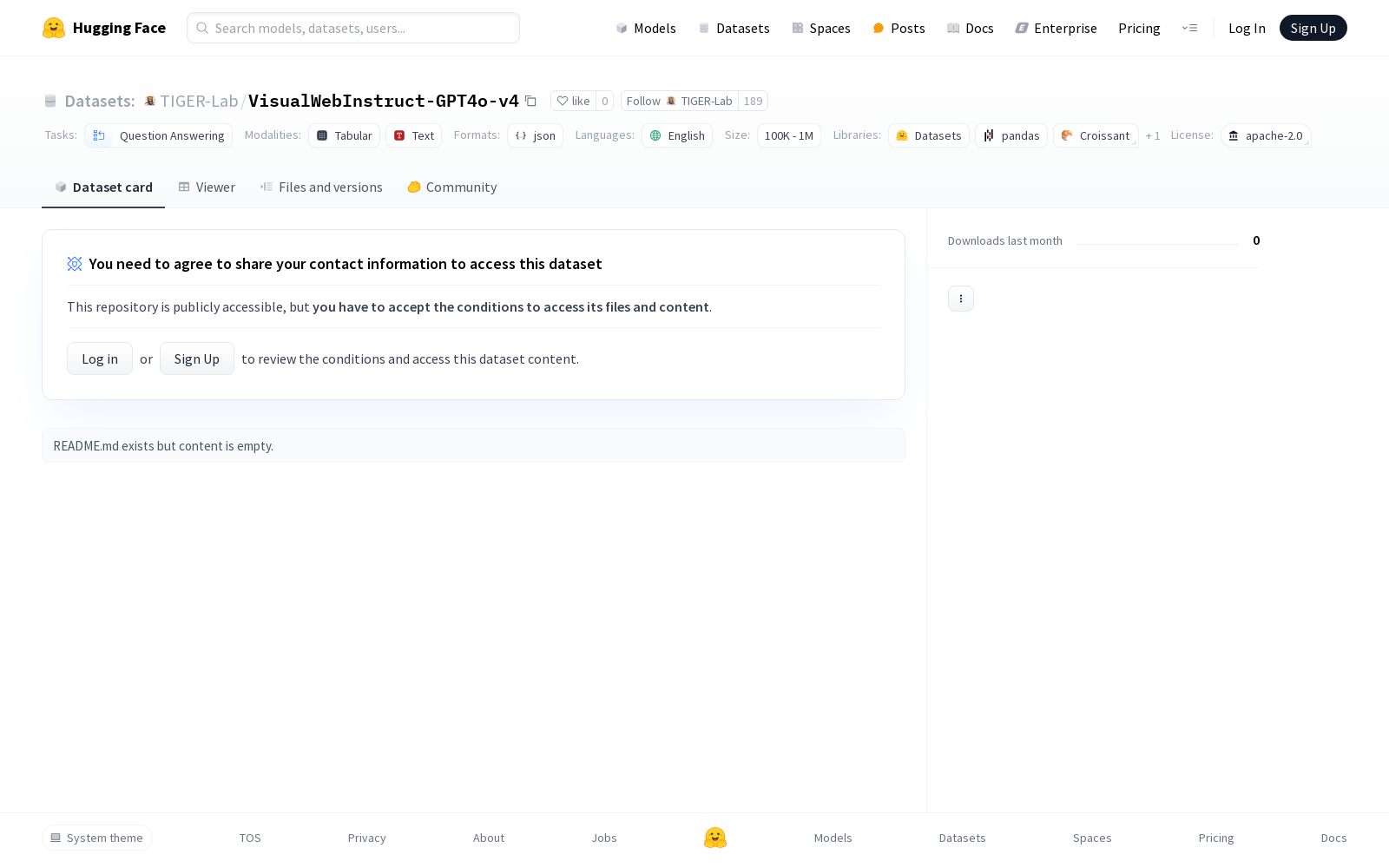Click the Hugging Face logo emoji
Image resolution: width=1389 pixels, height=868 pixels.
(54, 28)
